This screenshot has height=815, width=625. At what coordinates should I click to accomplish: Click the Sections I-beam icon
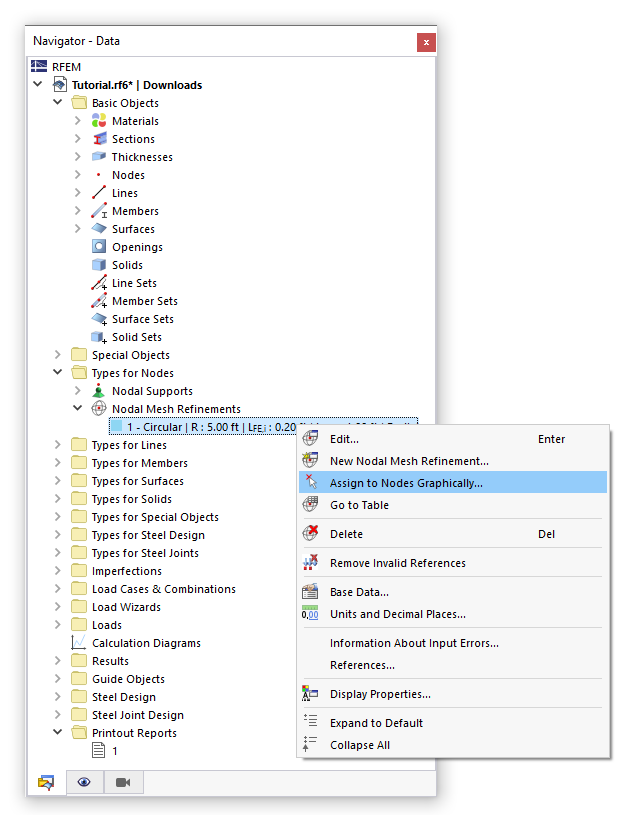click(99, 139)
